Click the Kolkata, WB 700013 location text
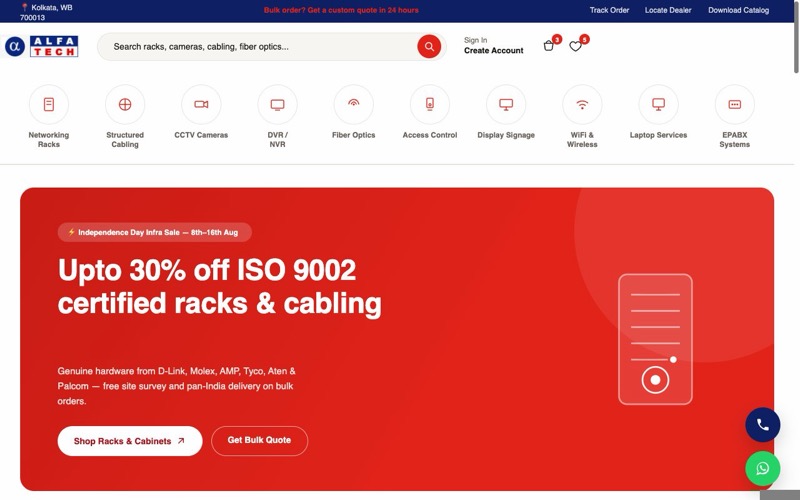 (46, 12)
